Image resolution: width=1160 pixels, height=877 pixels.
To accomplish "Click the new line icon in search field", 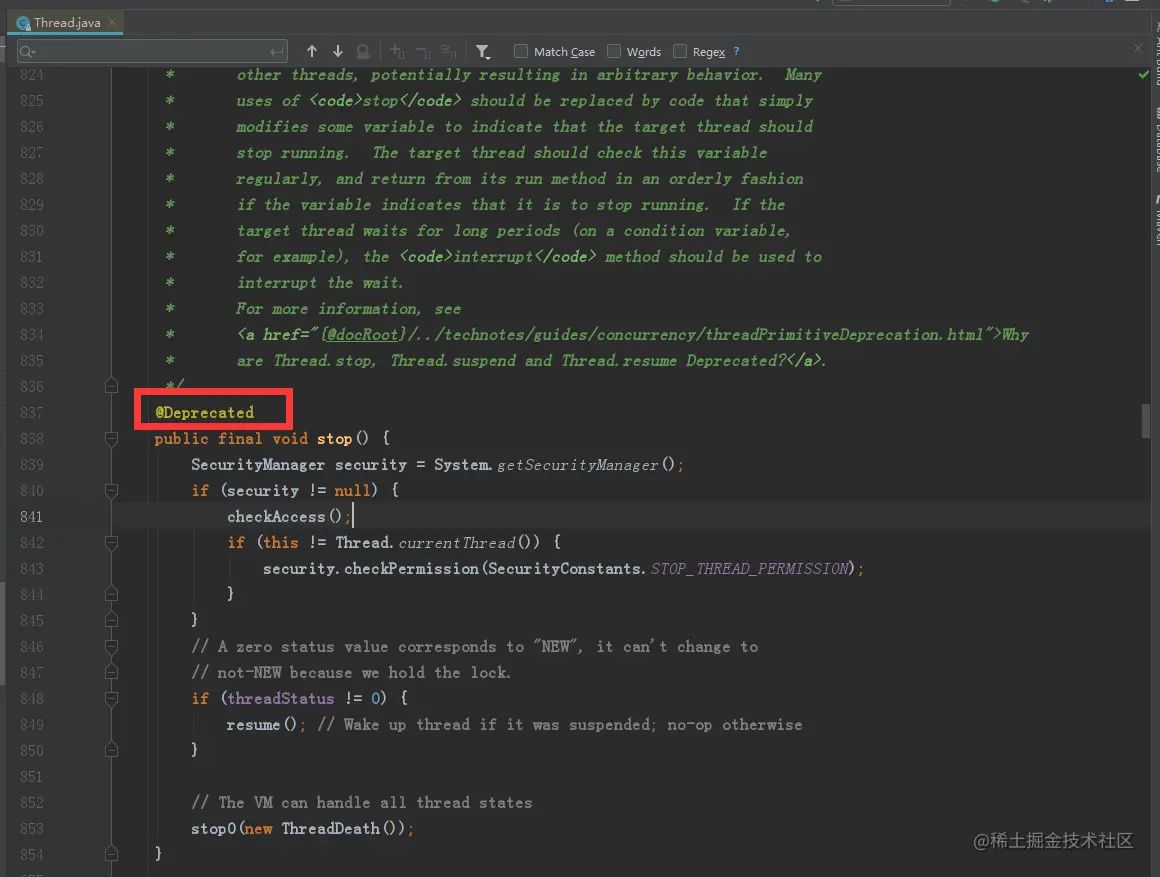I will 277,52.
